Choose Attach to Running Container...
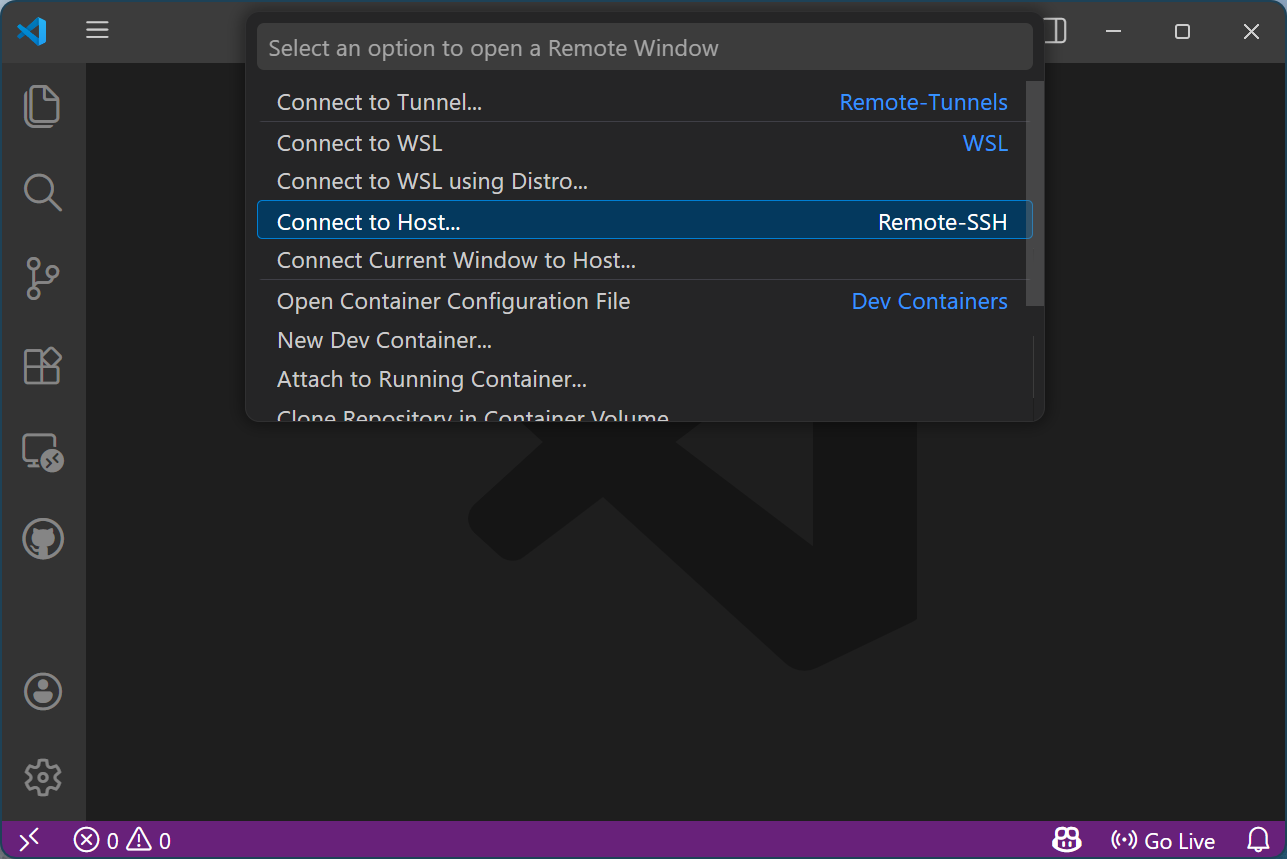1287x859 pixels. [645, 379]
